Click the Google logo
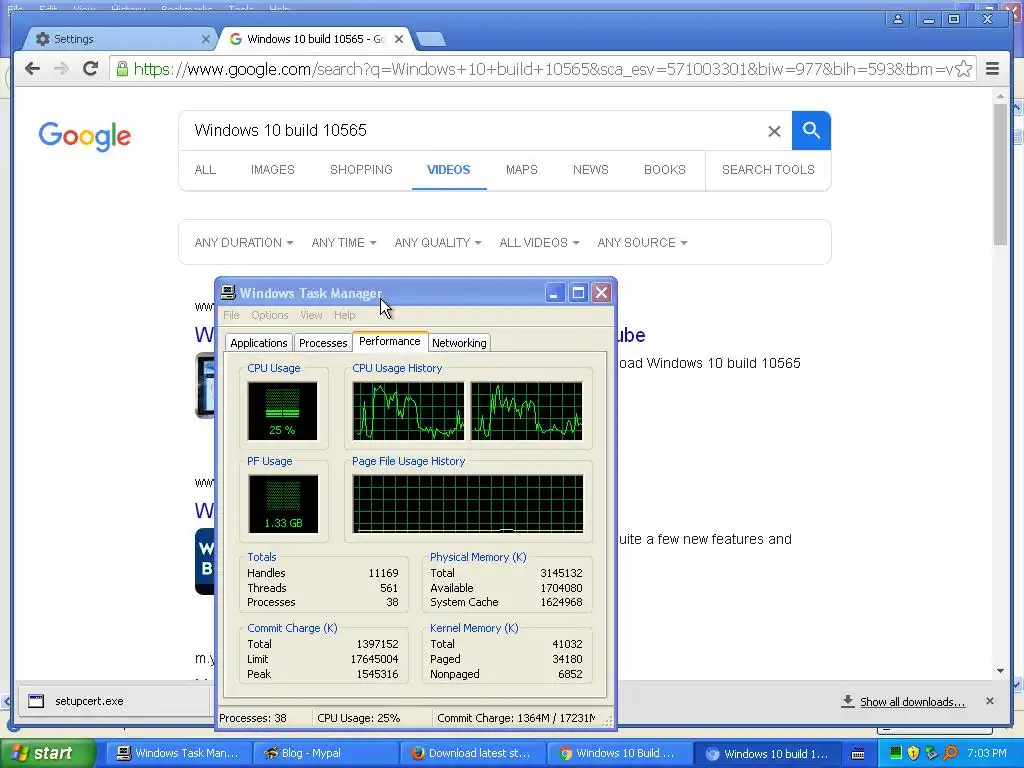 (x=84, y=136)
